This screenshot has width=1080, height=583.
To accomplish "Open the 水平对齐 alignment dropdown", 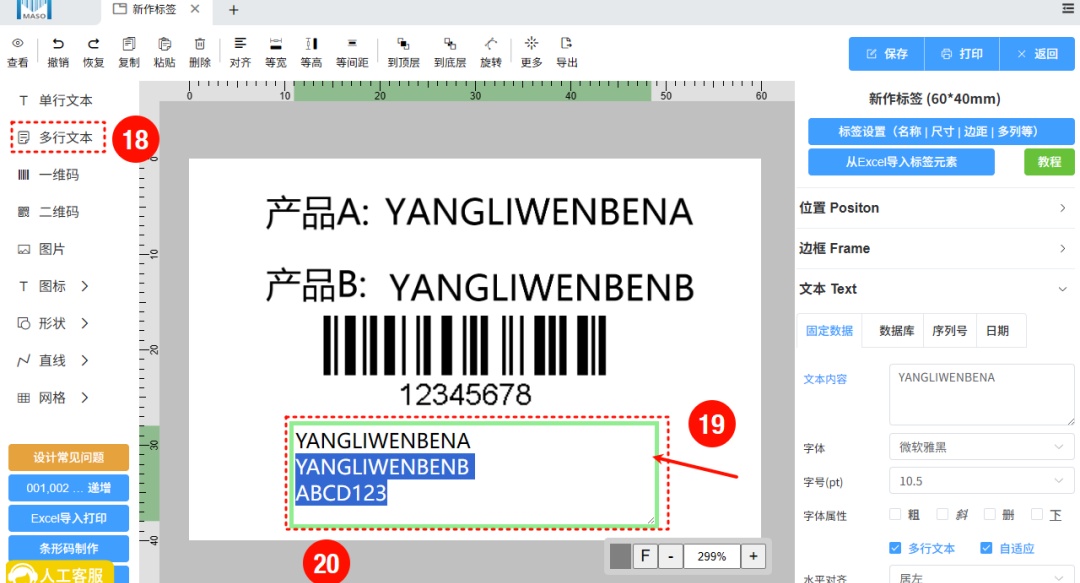I will coord(982,576).
